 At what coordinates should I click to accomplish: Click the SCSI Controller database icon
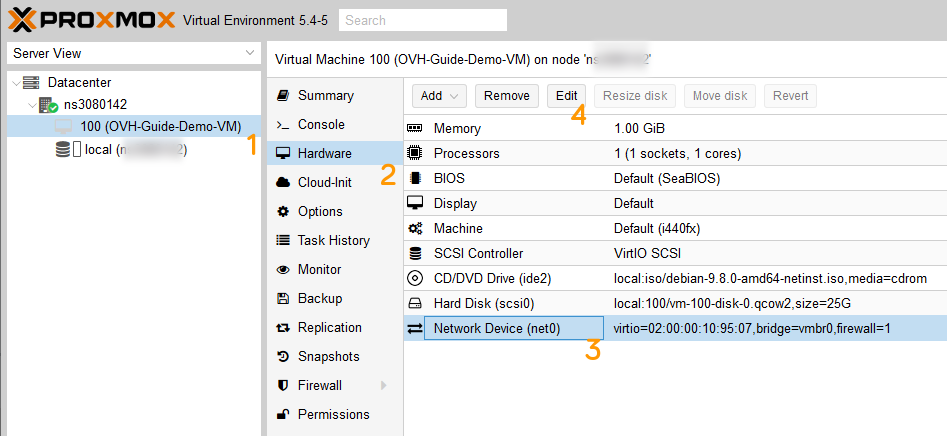(x=415, y=253)
